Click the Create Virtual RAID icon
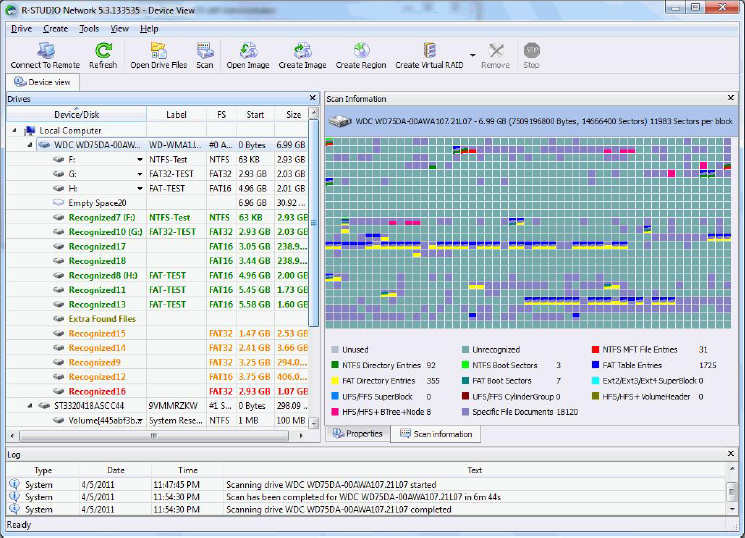Viewport: 745px width, 538px height. (x=429, y=51)
